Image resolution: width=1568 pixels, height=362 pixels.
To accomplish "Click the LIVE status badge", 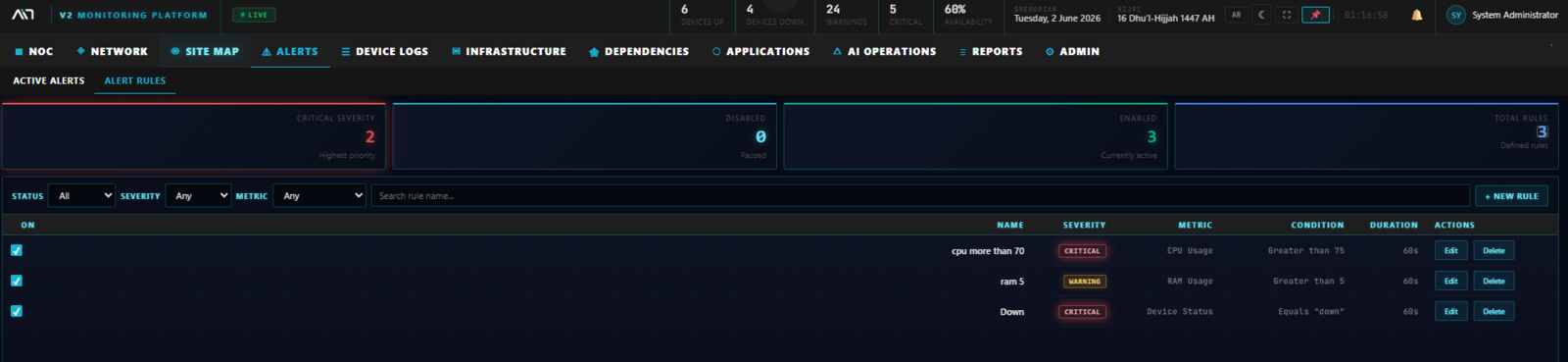I will pyautogui.click(x=254, y=15).
